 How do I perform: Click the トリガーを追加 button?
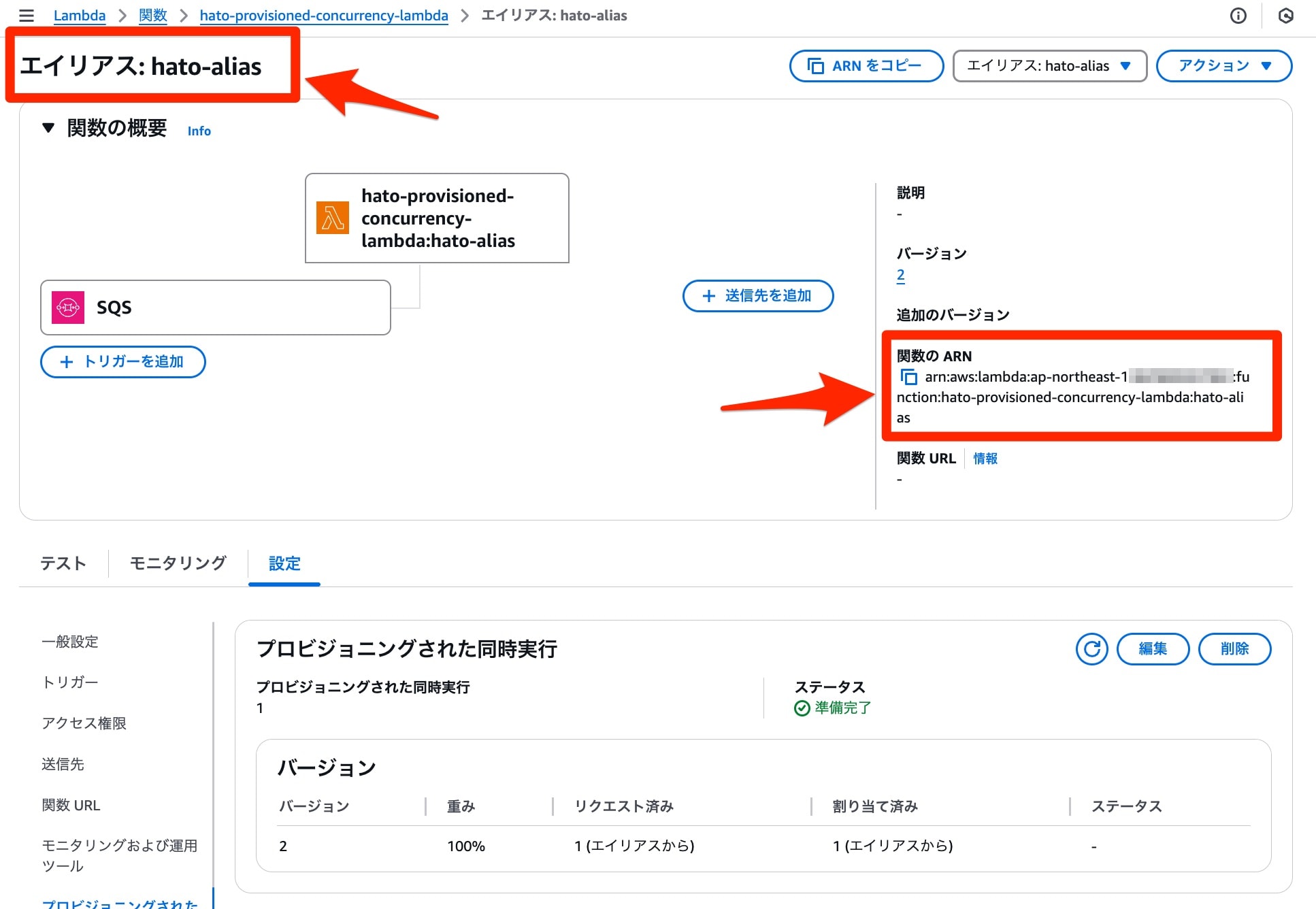click(123, 362)
